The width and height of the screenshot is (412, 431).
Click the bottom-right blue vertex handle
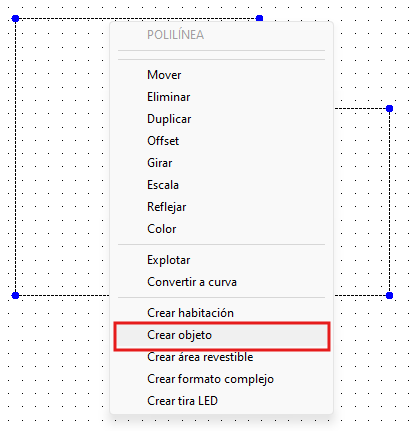point(389,295)
